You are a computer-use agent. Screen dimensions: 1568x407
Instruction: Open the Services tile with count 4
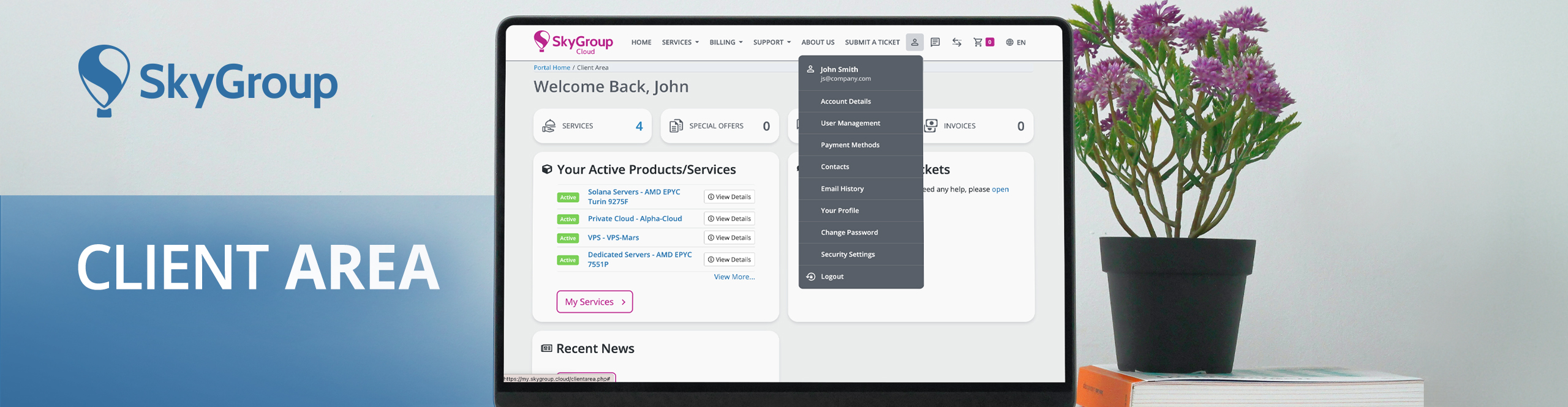click(x=592, y=126)
